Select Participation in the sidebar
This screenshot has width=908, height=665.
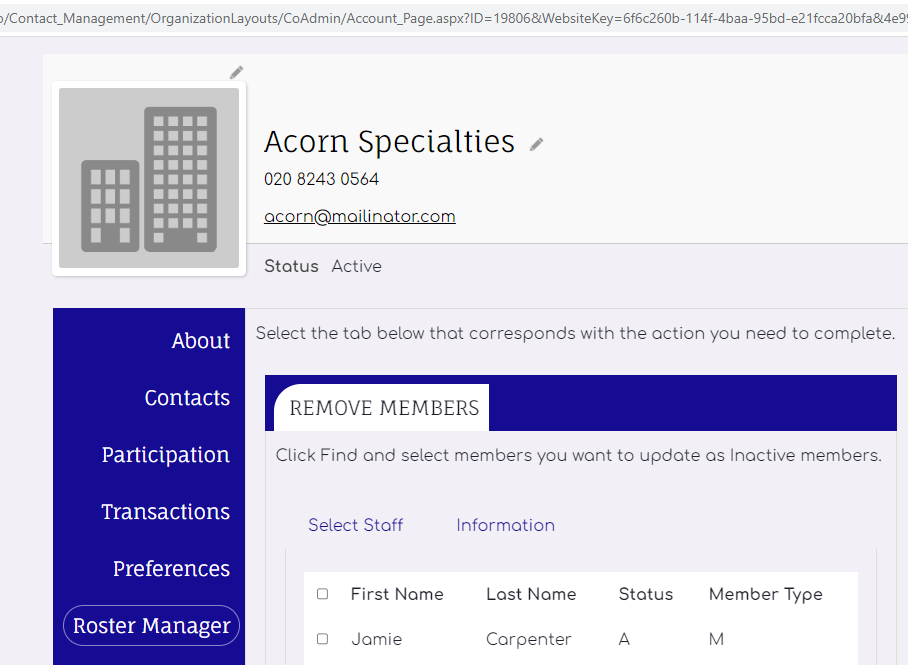point(165,455)
